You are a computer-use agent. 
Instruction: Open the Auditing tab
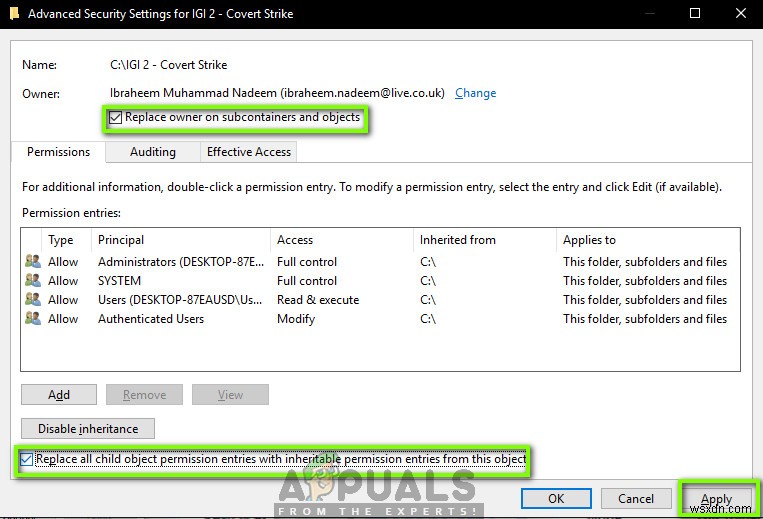coord(153,152)
